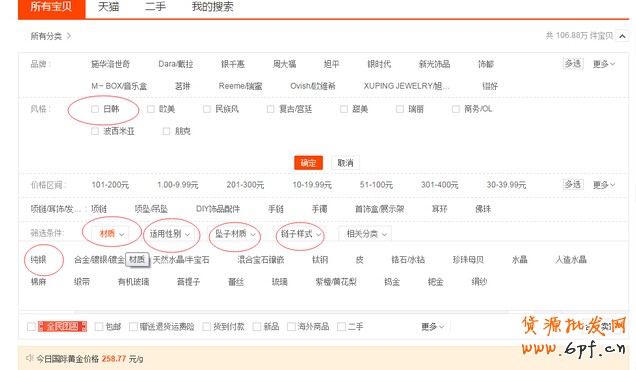Click the speaker icon beside gold price
Viewport: 636px width, 370px height.
tap(29, 358)
